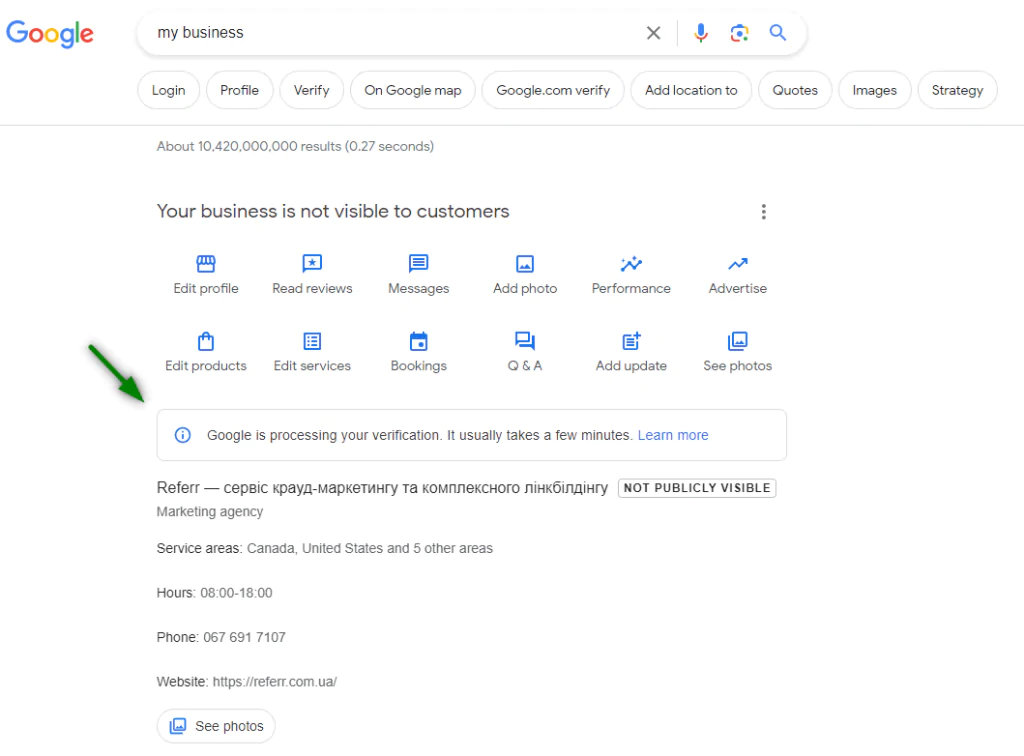Click the See photos button below website
Image resolution: width=1024 pixels, height=756 pixels.
coord(216,726)
